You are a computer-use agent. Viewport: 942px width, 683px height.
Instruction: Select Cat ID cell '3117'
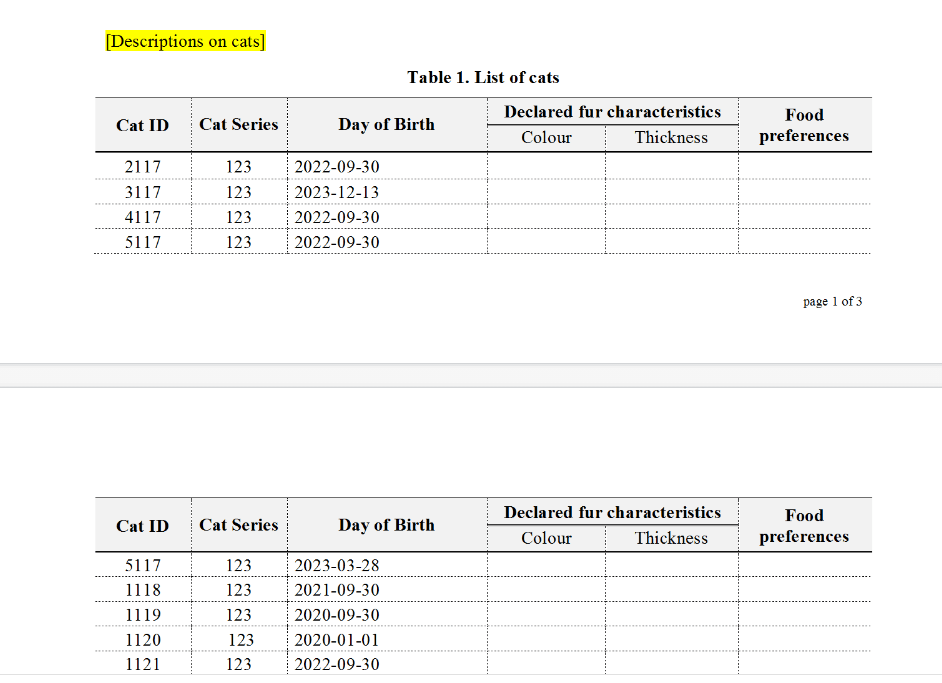(142, 192)
